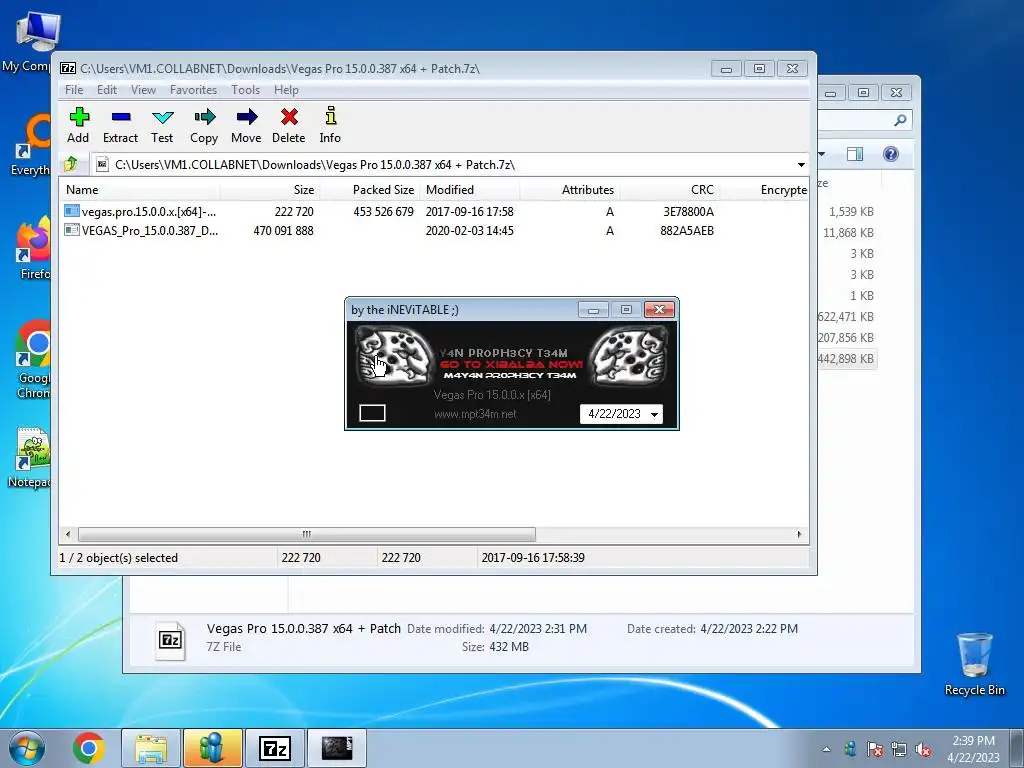Run the Test archive tool
Viewport: 1024px width, 768px height.
[162, 125]
